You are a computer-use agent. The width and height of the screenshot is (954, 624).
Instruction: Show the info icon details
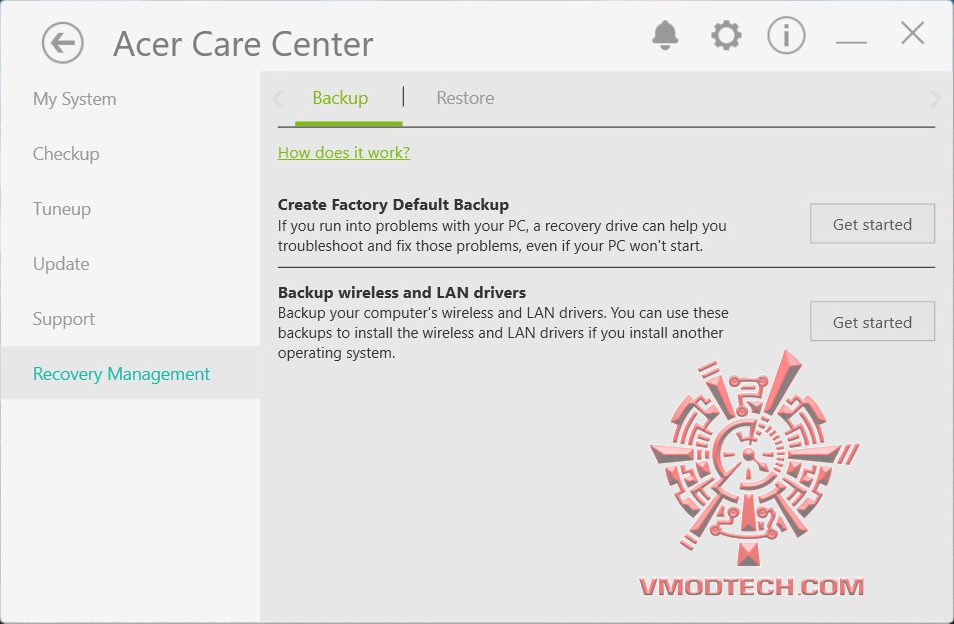(x=786, y=36)
